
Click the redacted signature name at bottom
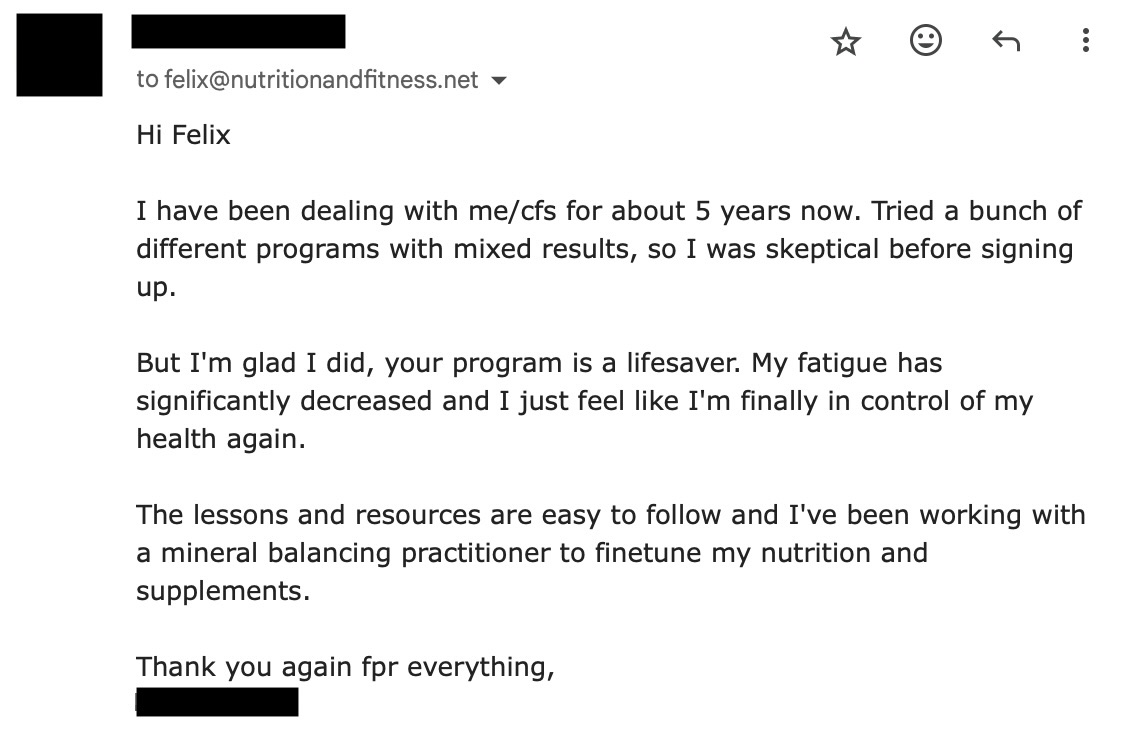217,702
